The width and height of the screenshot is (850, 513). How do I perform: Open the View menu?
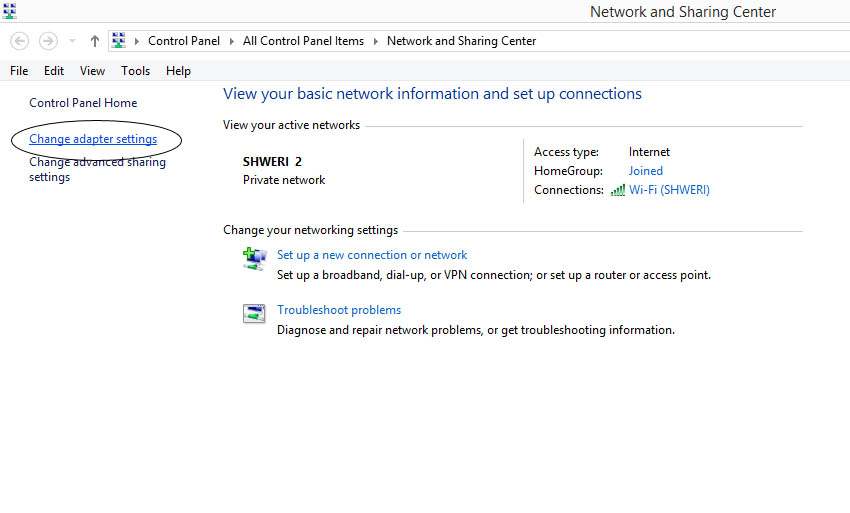(92, 71)
